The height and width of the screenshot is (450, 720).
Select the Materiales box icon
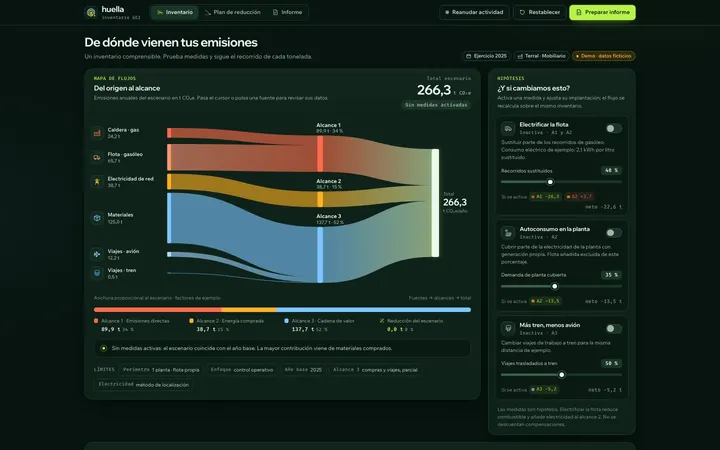(97, 218)
